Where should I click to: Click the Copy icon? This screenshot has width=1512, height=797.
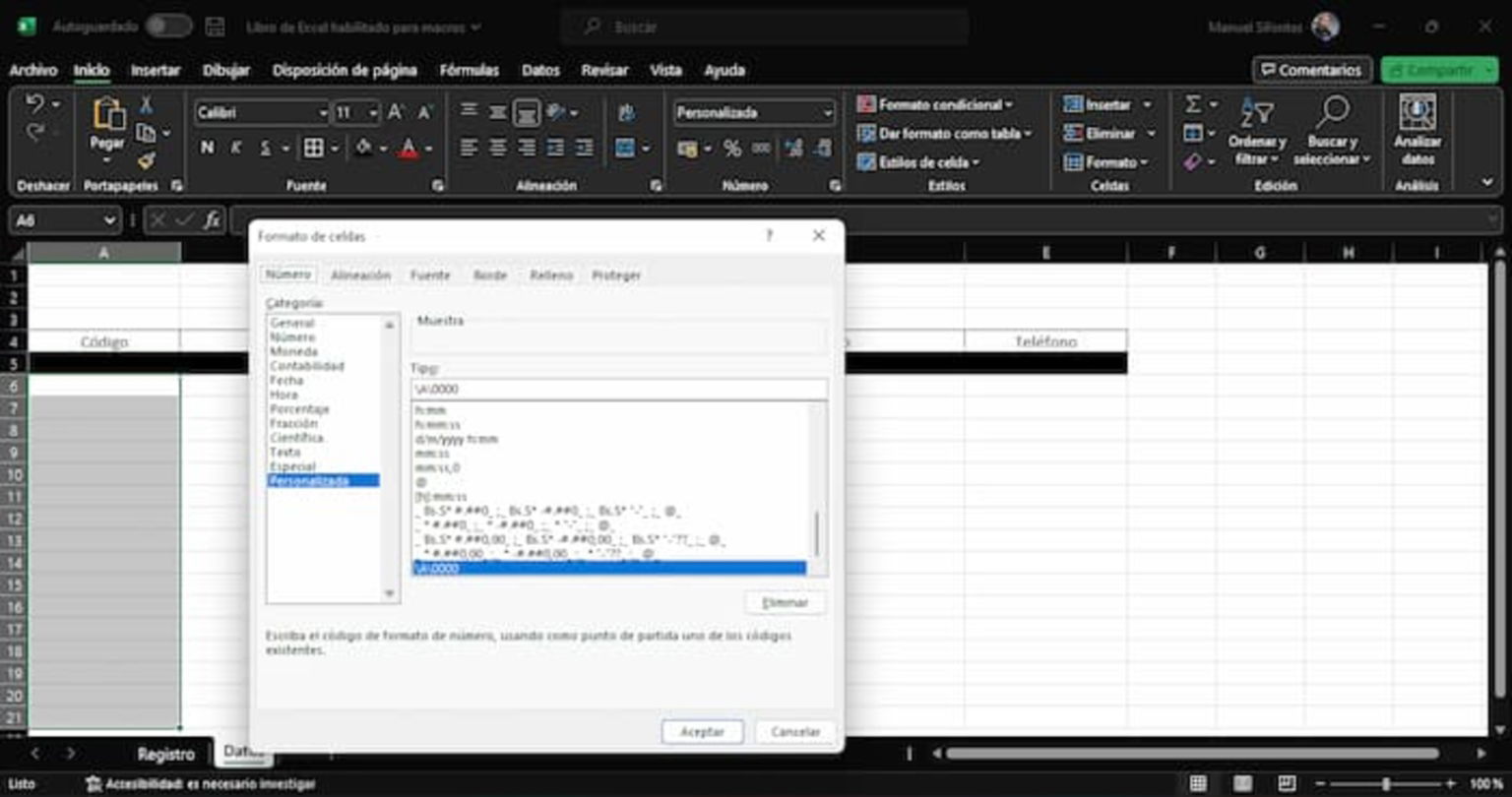point(146,133)
